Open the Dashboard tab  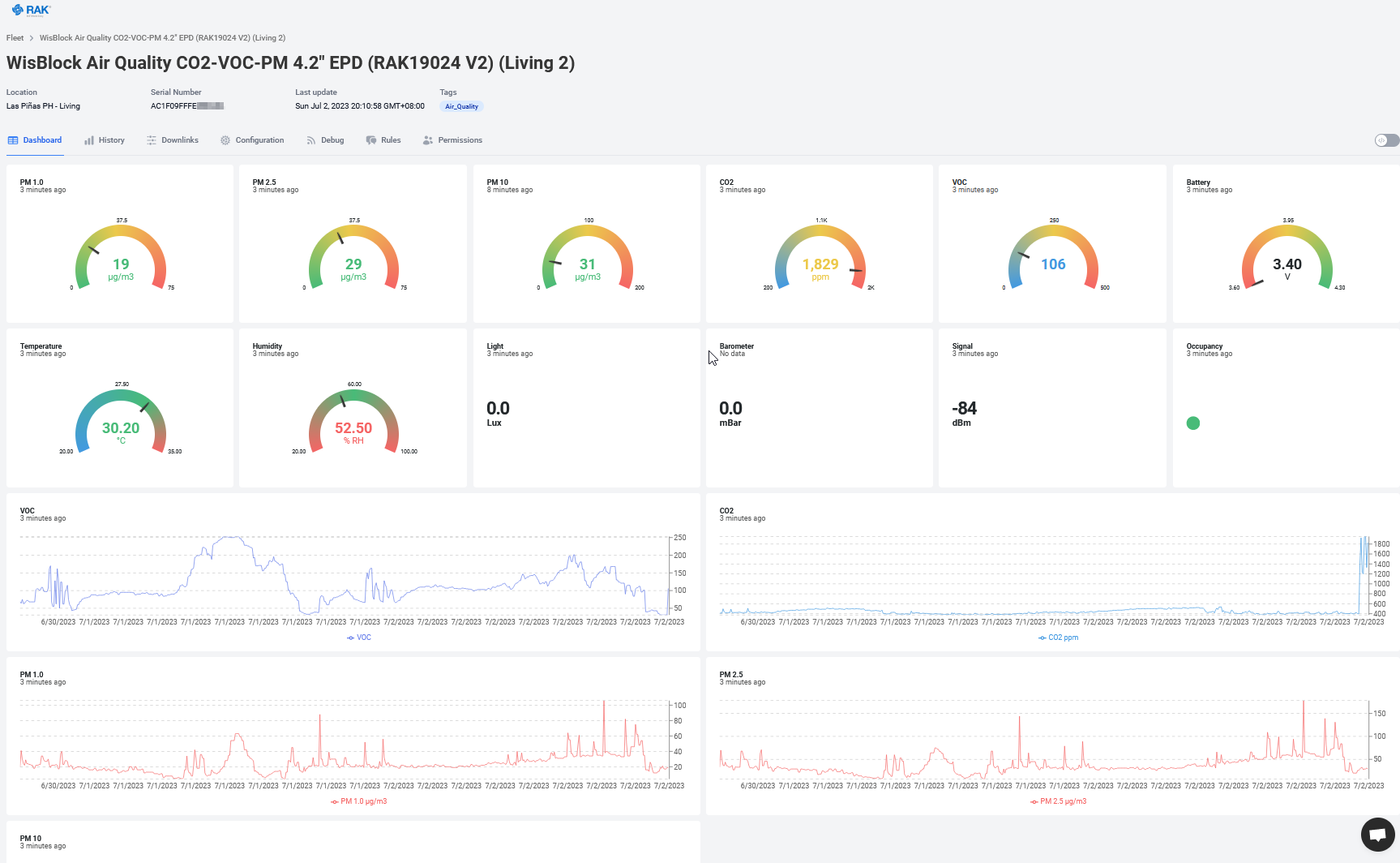[35, 140]
